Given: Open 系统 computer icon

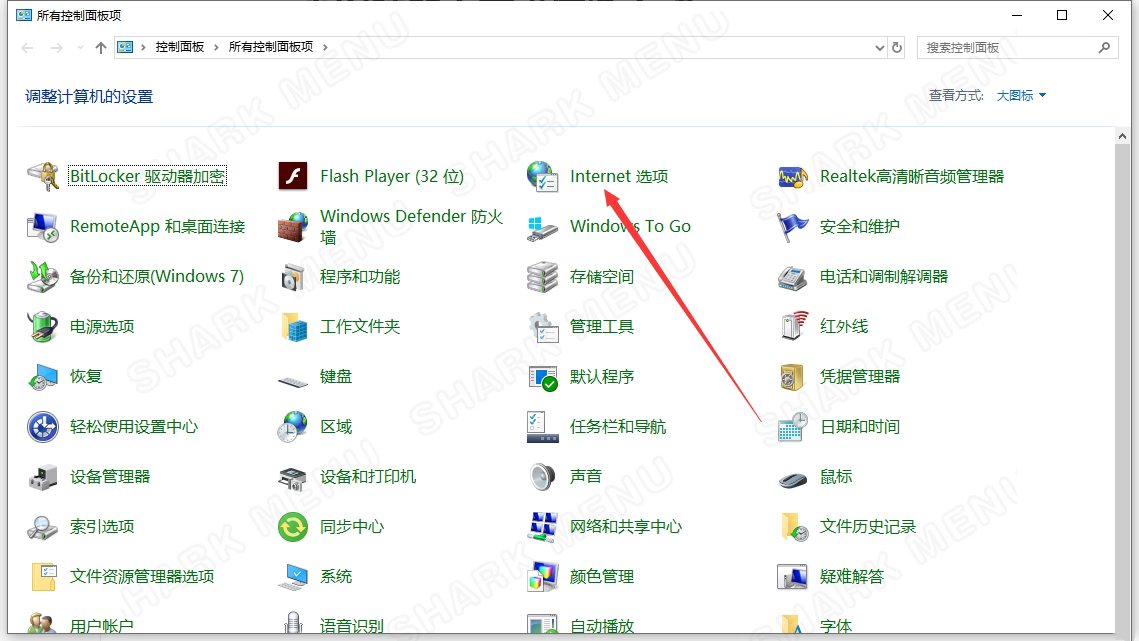Looking at the screenshot, I should [x=293, y=578].
